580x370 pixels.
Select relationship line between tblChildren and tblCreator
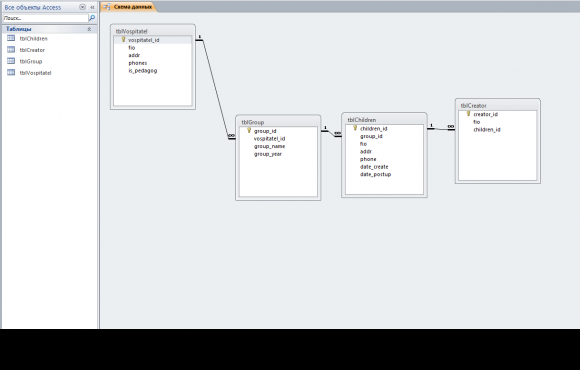click(441, 129)
